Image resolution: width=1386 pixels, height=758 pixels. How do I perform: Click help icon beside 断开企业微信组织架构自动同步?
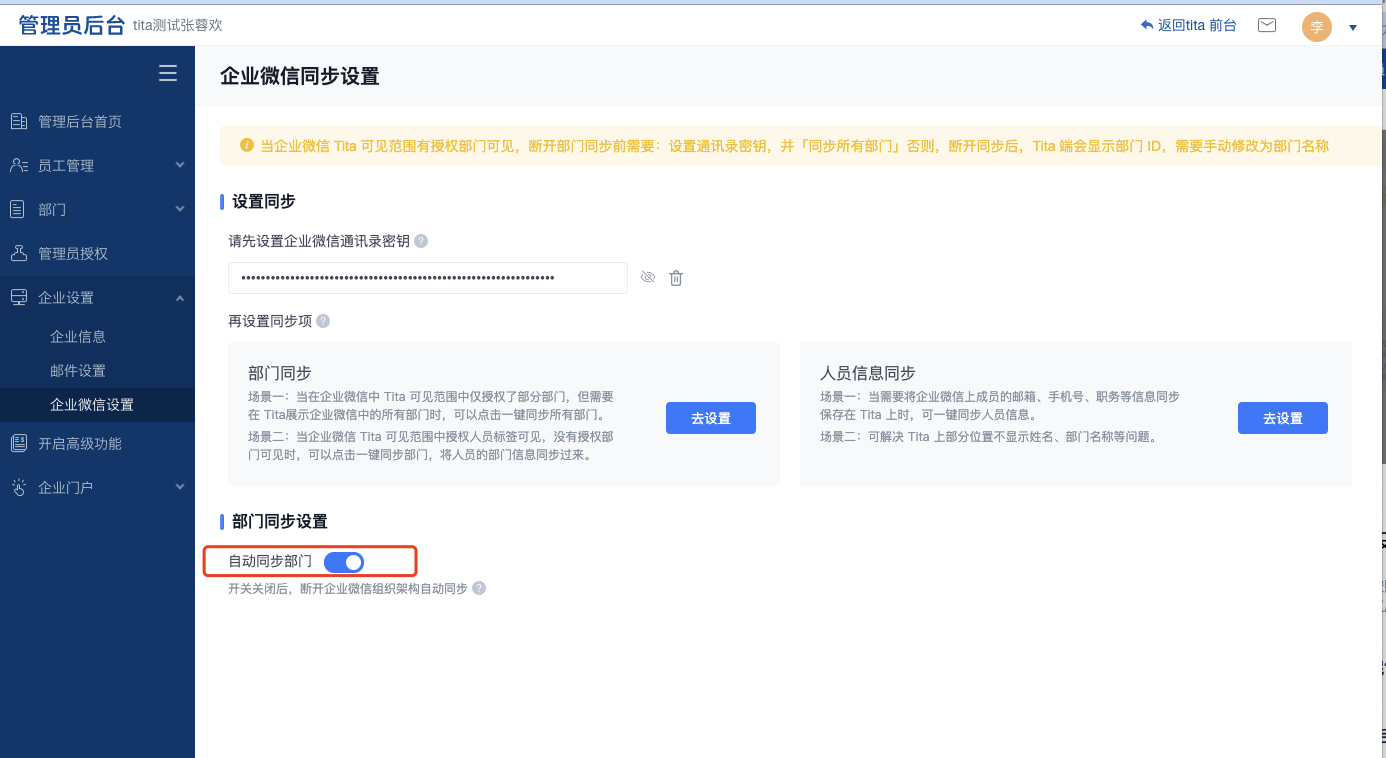(x=479, y=588)
